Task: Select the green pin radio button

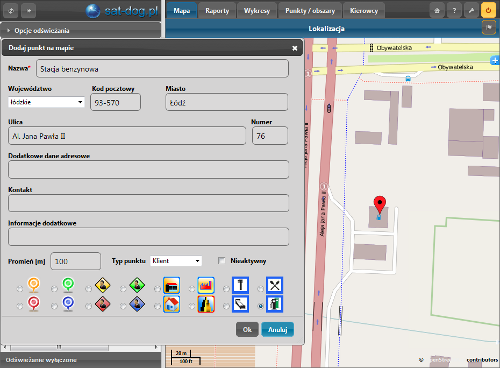Action: [x=54, y=289]
